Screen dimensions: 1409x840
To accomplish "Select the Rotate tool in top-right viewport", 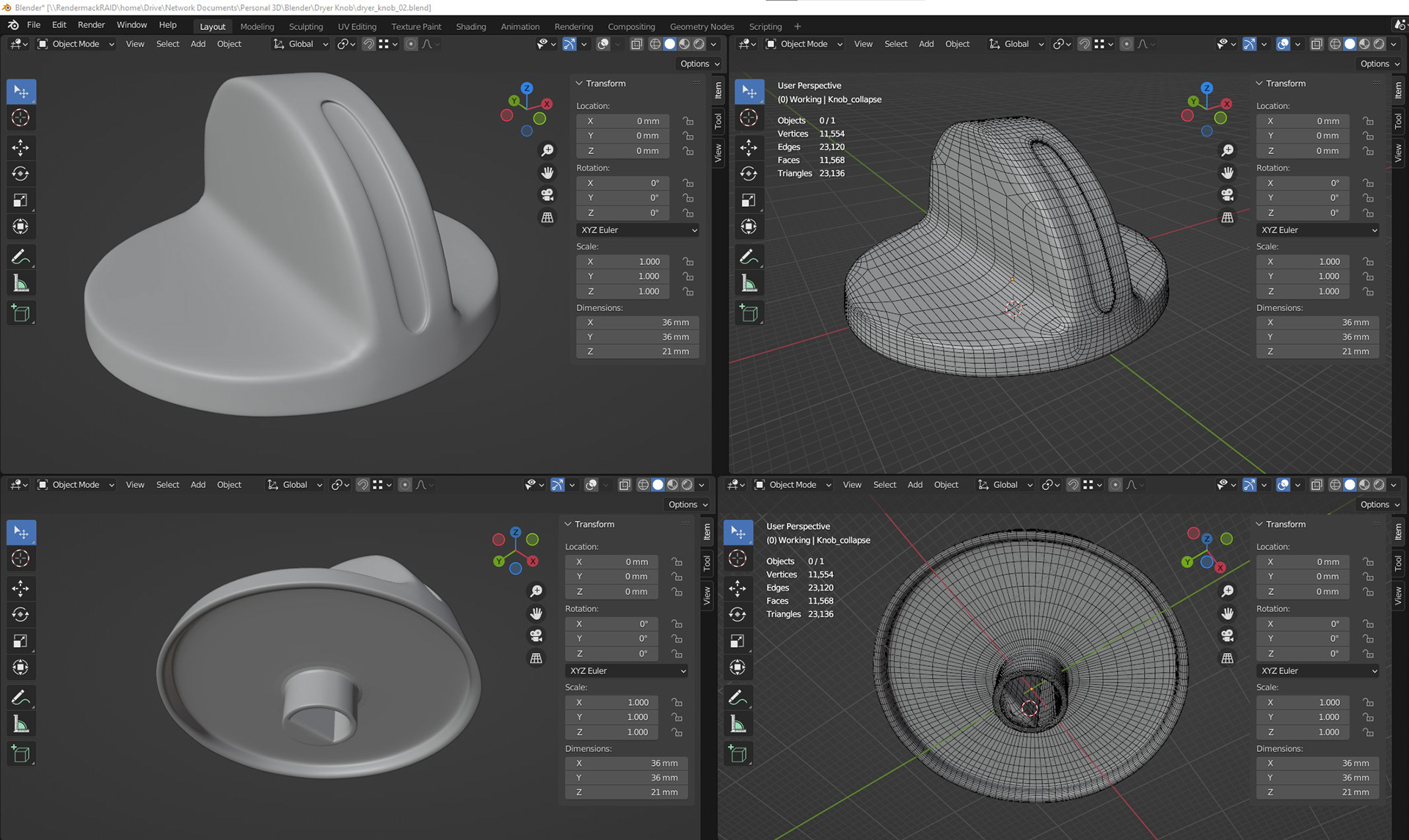I will pyautogui.click(x=749, y=174).
